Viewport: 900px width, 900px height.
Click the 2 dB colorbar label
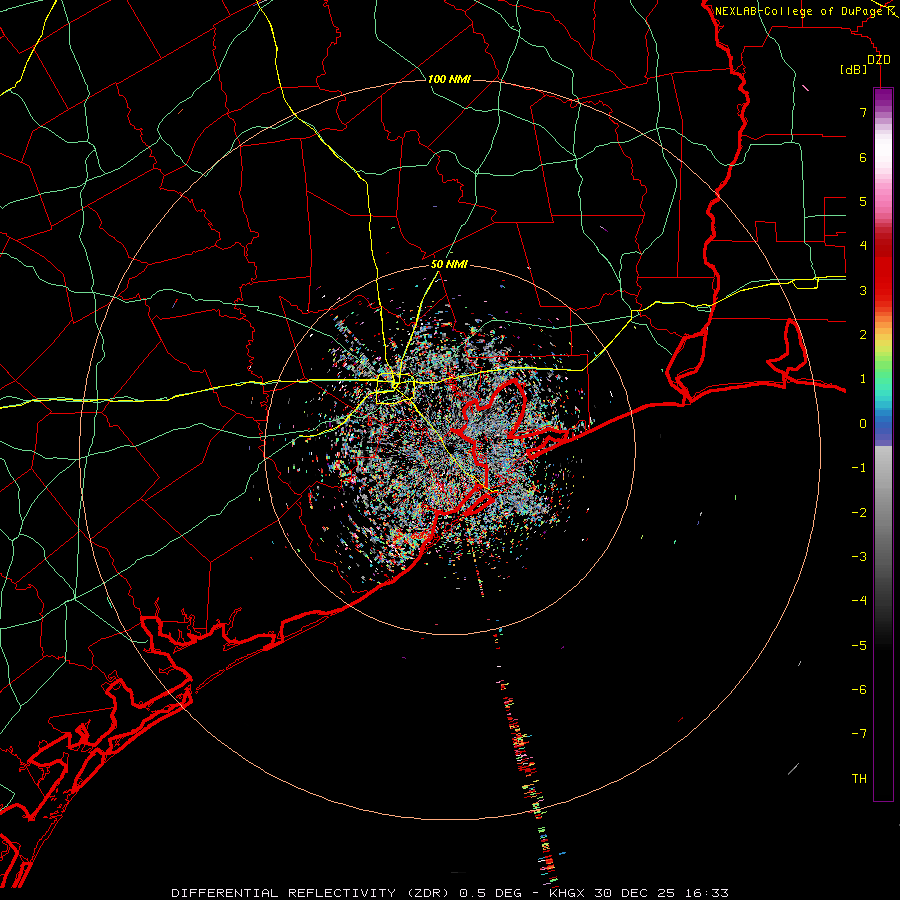pyautogui.click(x=863, y=335)
